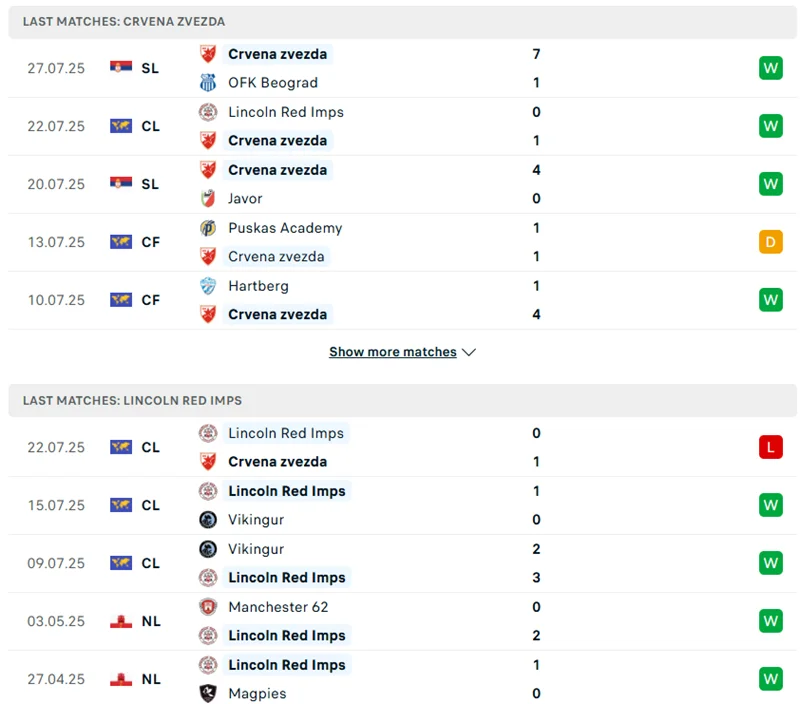
Task: Click the Magpies club crest icon
Action: tap(208, 693)
